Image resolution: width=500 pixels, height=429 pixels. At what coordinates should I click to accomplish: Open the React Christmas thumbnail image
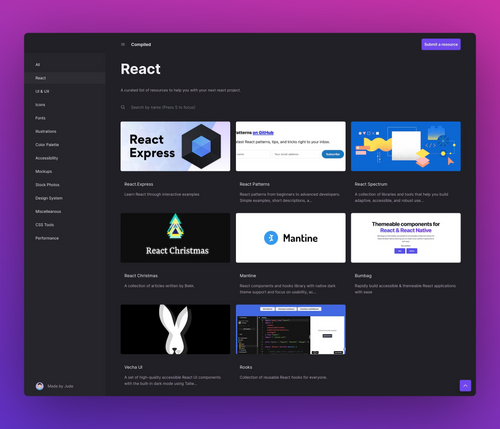coord(175,238)
